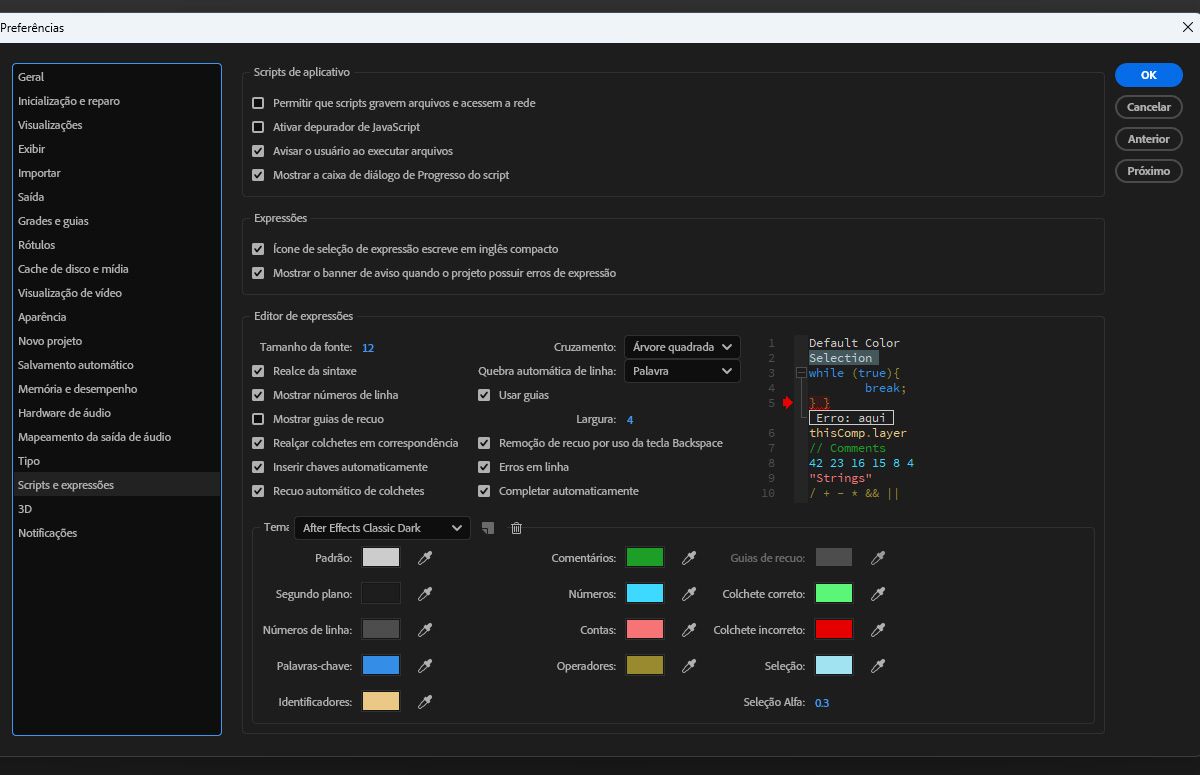Uncheck Mostrar o banner de aviso checkbox

[x=258, y=273]
